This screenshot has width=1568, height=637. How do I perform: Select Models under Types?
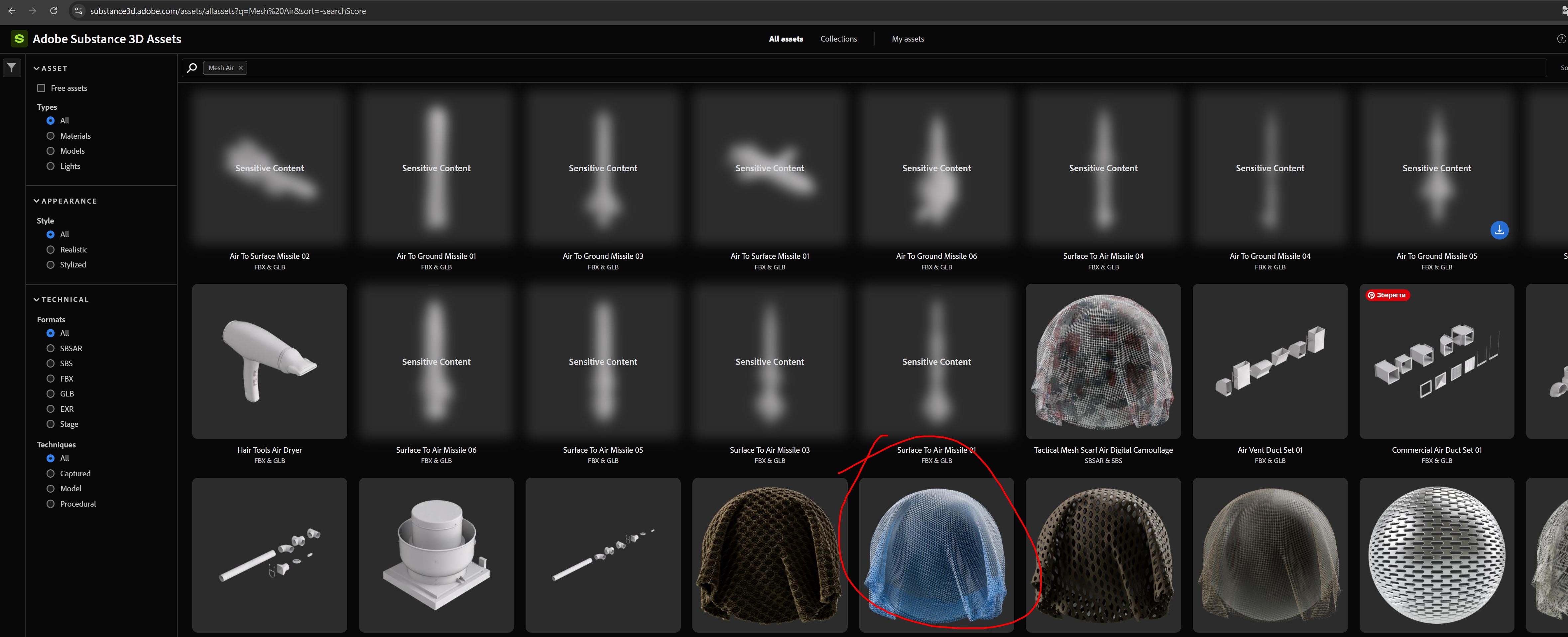click(51, 151)
